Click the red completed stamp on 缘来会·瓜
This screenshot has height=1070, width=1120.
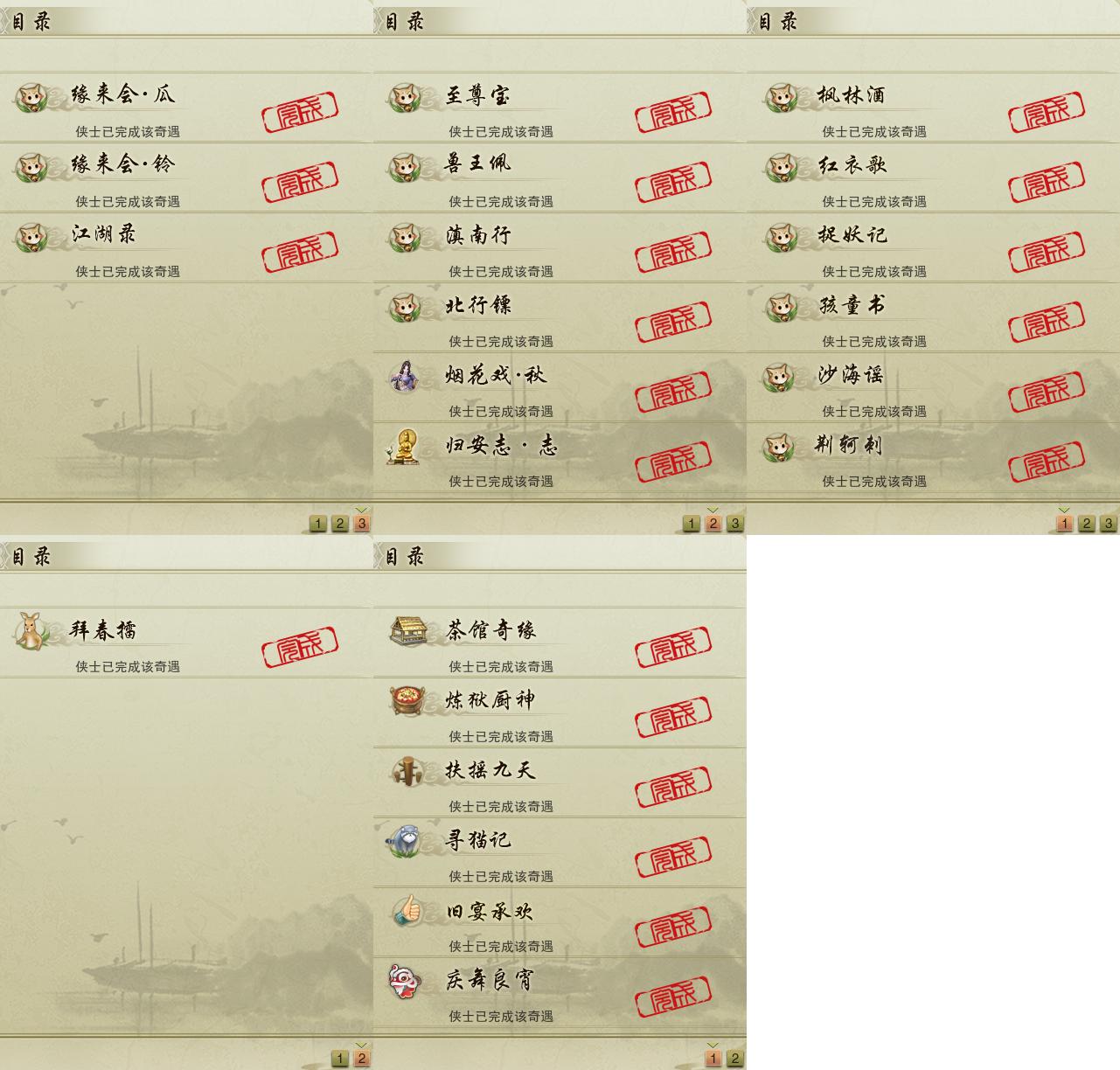pos(300,111)
